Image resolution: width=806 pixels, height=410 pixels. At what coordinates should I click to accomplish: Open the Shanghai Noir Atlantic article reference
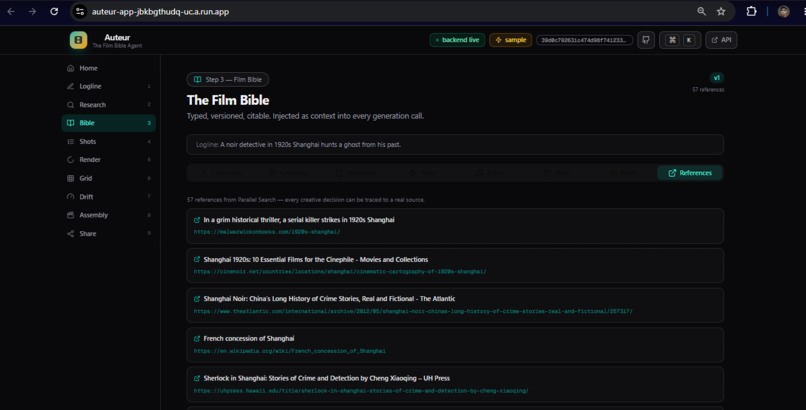[x=455, y=305]
